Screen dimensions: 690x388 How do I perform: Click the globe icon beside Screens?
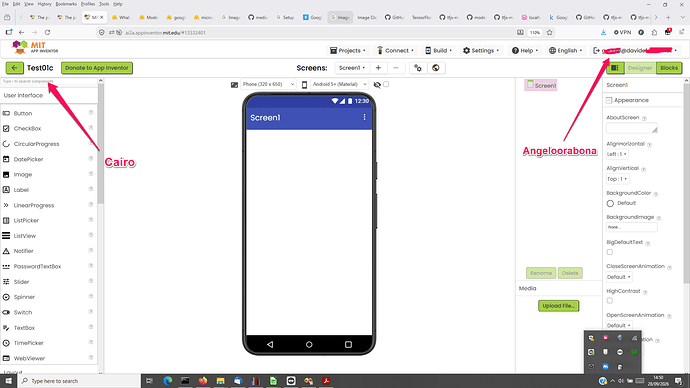coord(436,68)
